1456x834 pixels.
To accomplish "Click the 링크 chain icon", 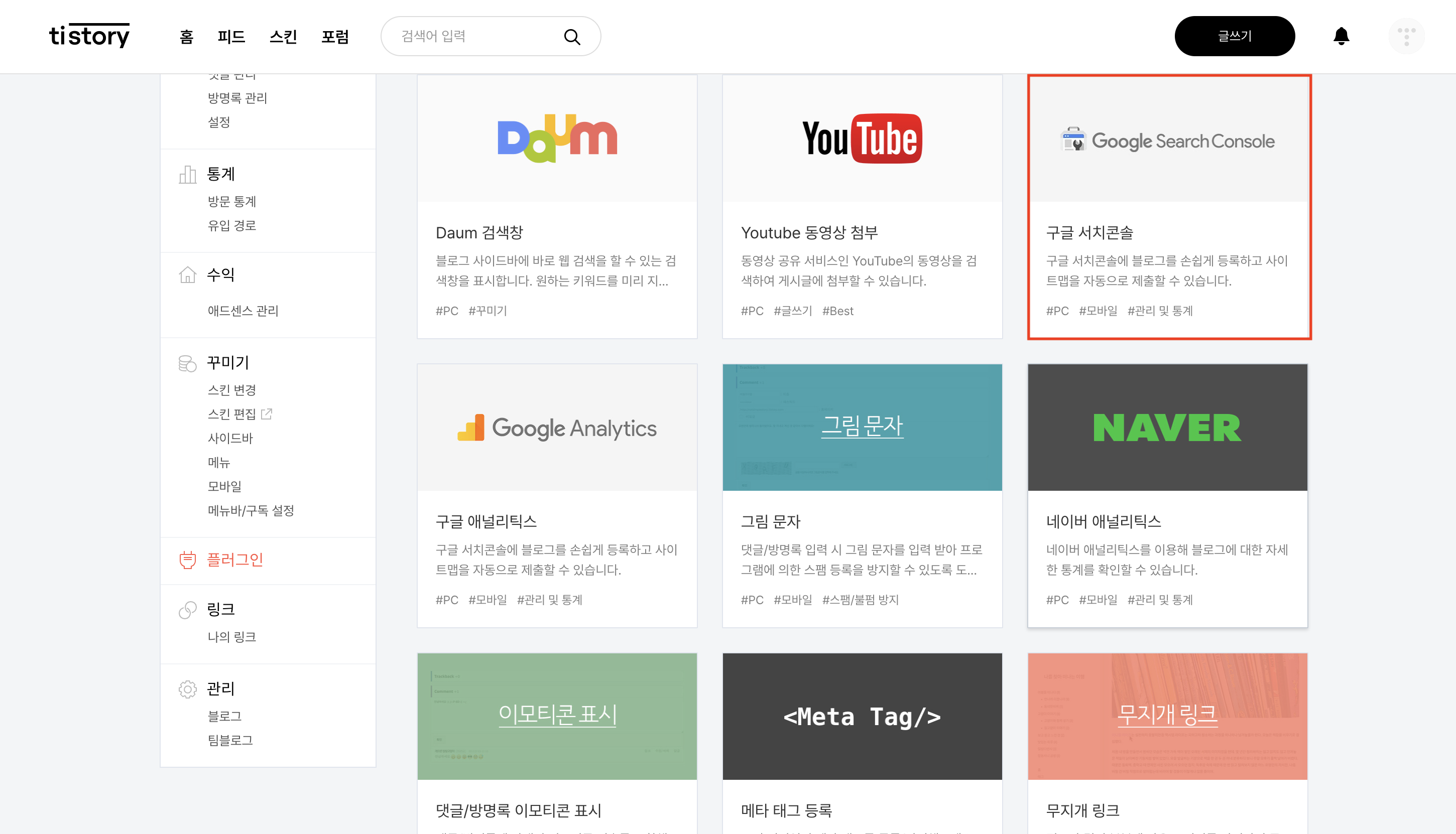I will 187,610.
